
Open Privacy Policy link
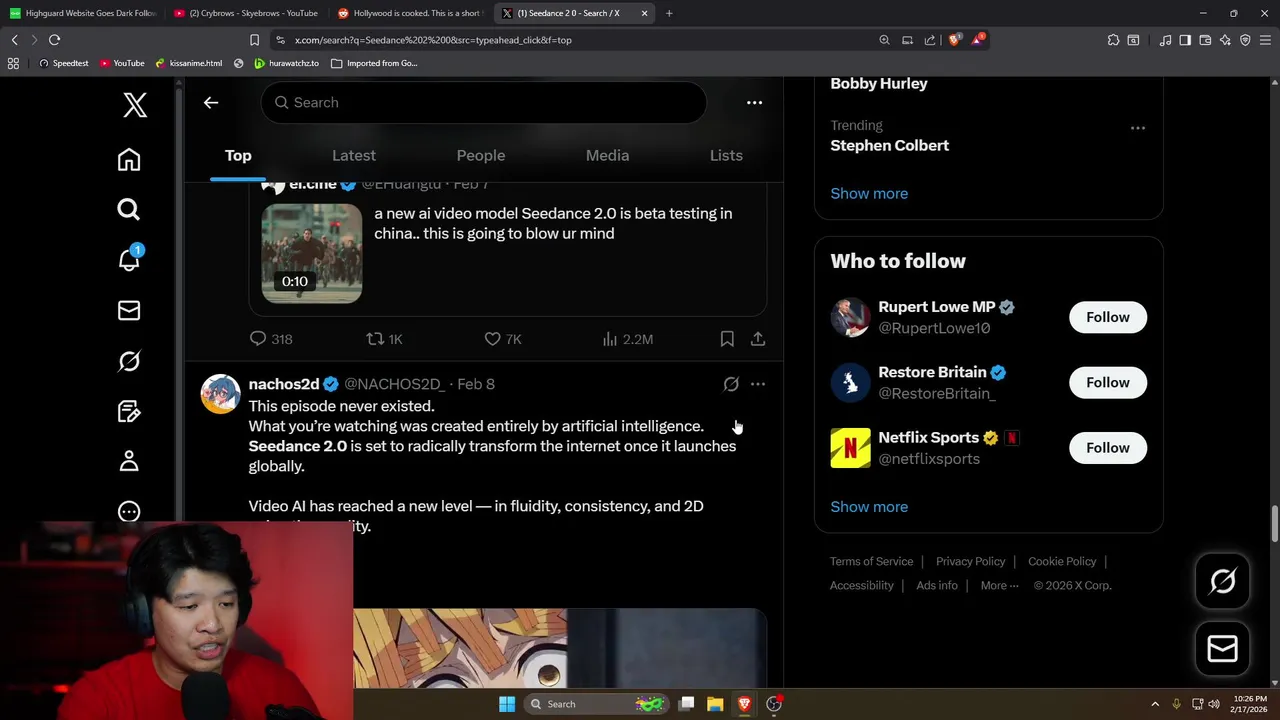[x=970, y=562]
